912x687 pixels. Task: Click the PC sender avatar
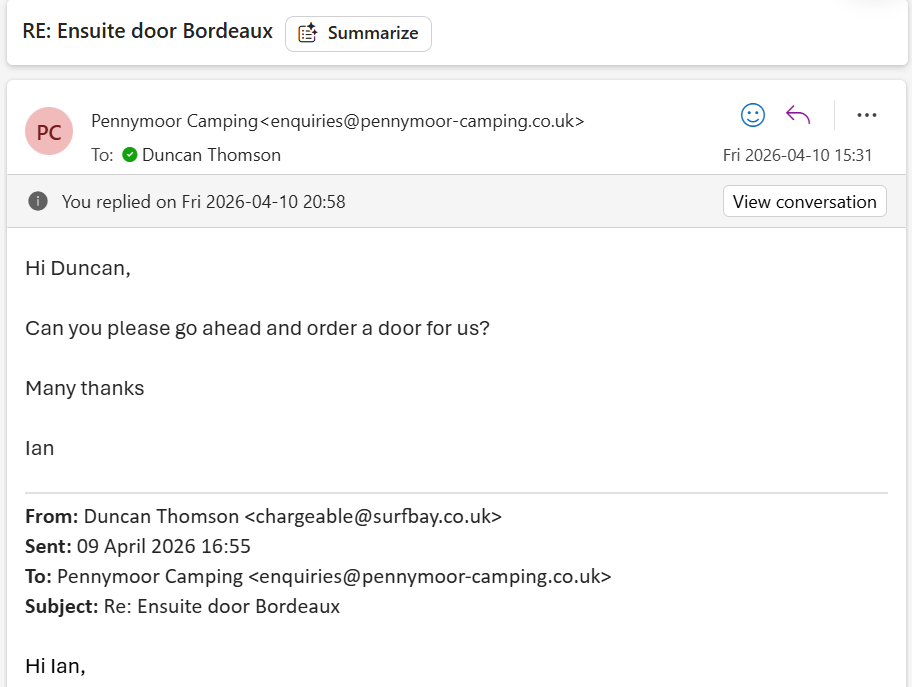(x=49, y=132)
